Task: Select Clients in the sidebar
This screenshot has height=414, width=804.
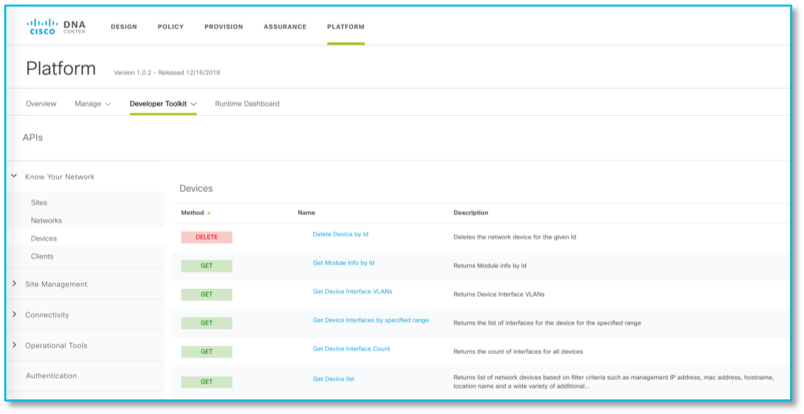Action: tap(42, 257)
